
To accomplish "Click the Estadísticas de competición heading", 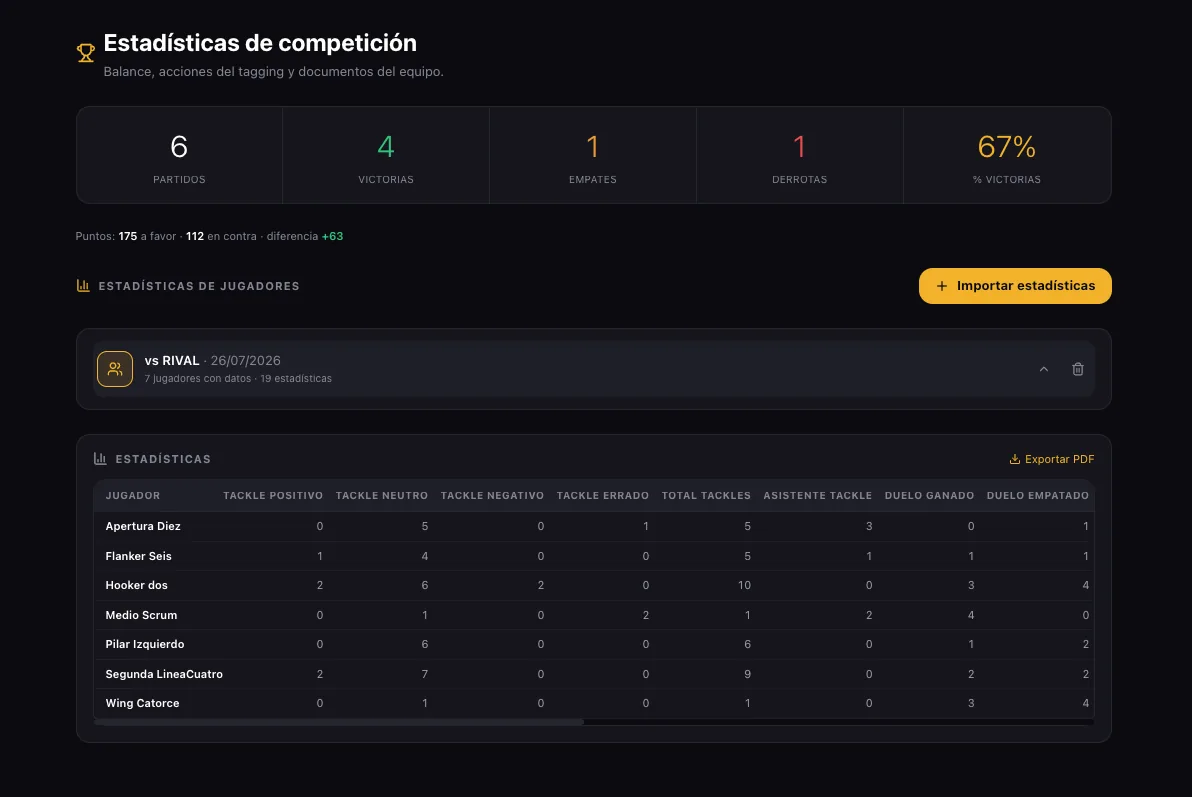I will click(260, 43).
